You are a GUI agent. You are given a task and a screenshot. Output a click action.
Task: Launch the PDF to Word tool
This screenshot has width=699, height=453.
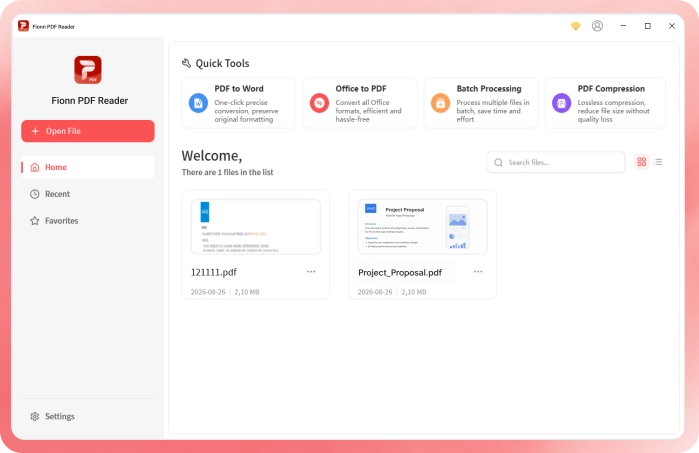click(x=239, y=103)
